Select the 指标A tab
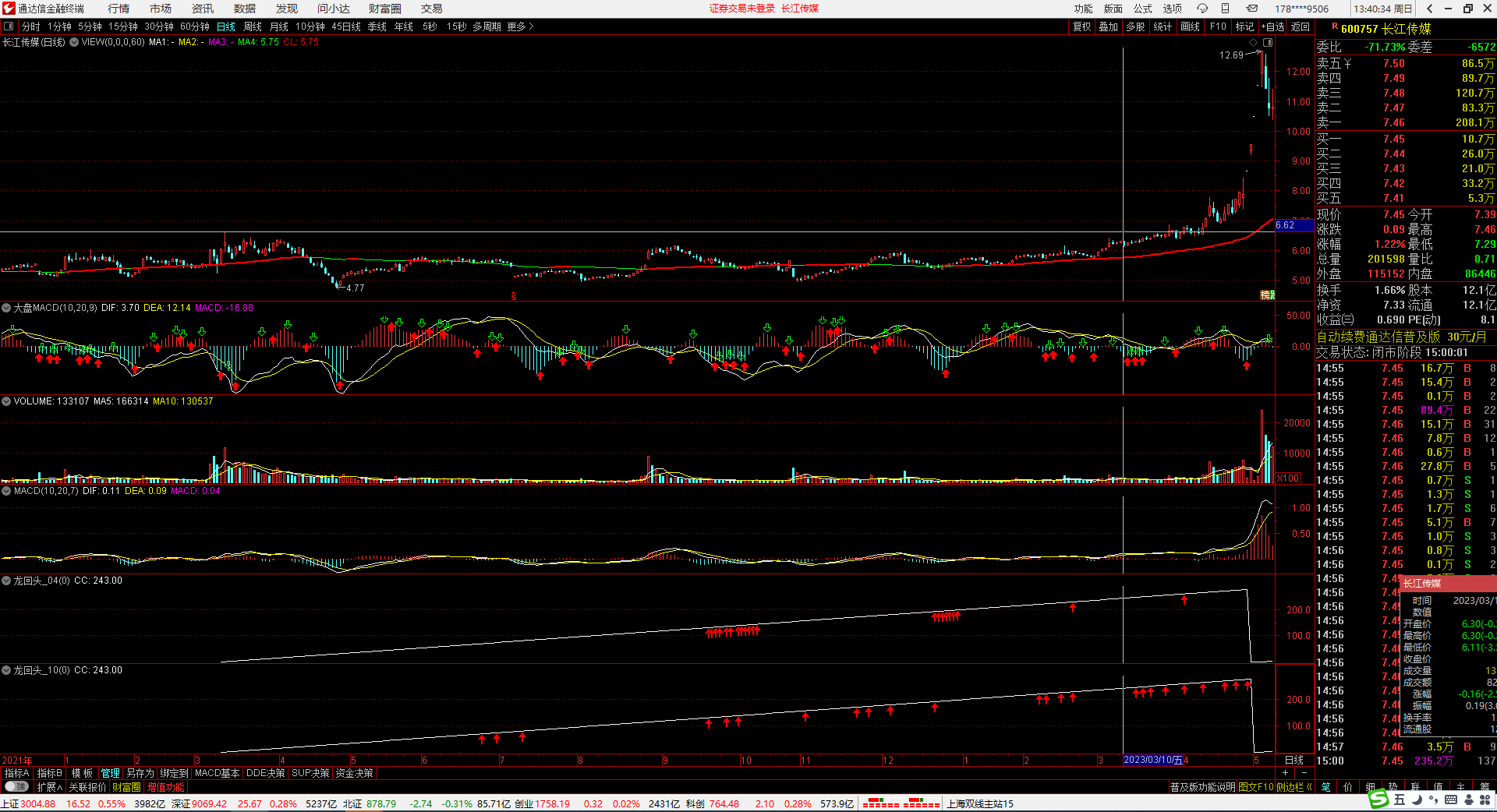 [17, 773]
